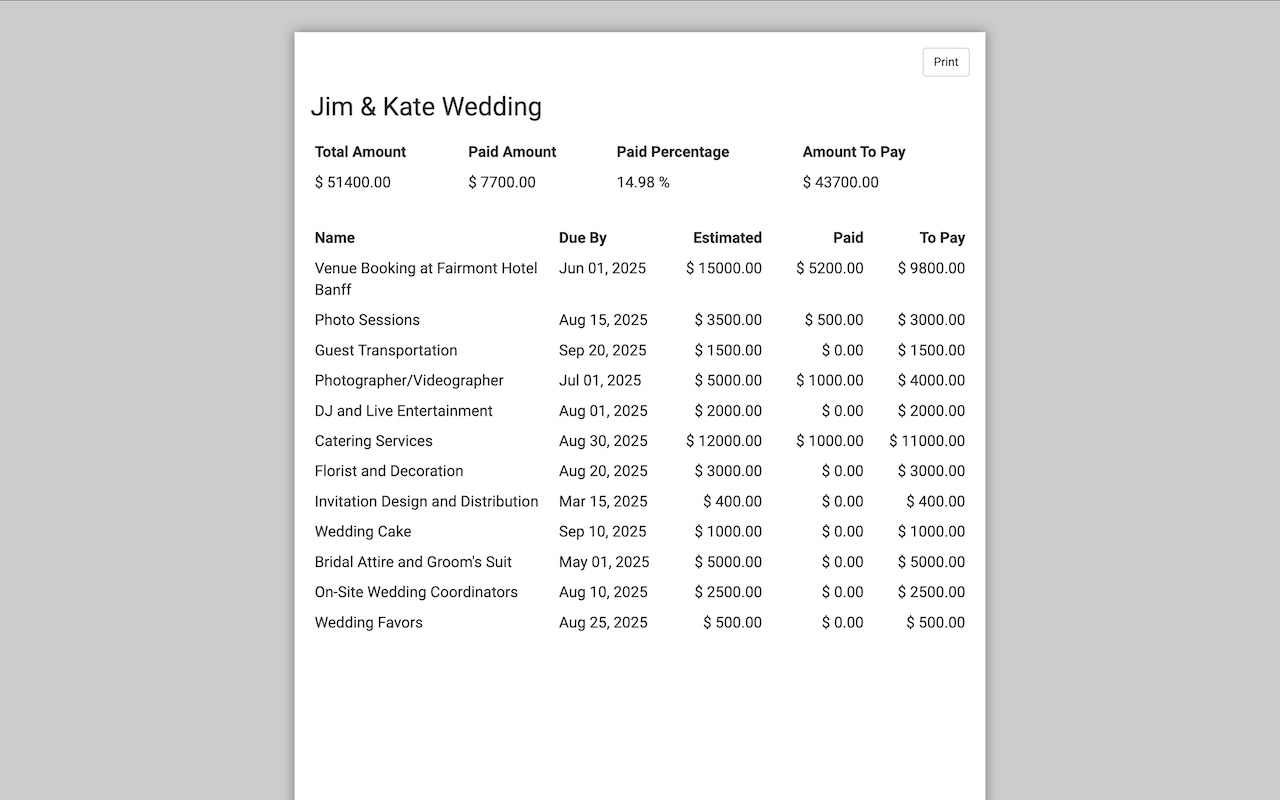Click the To Pay column header

[x=942, y=238]
